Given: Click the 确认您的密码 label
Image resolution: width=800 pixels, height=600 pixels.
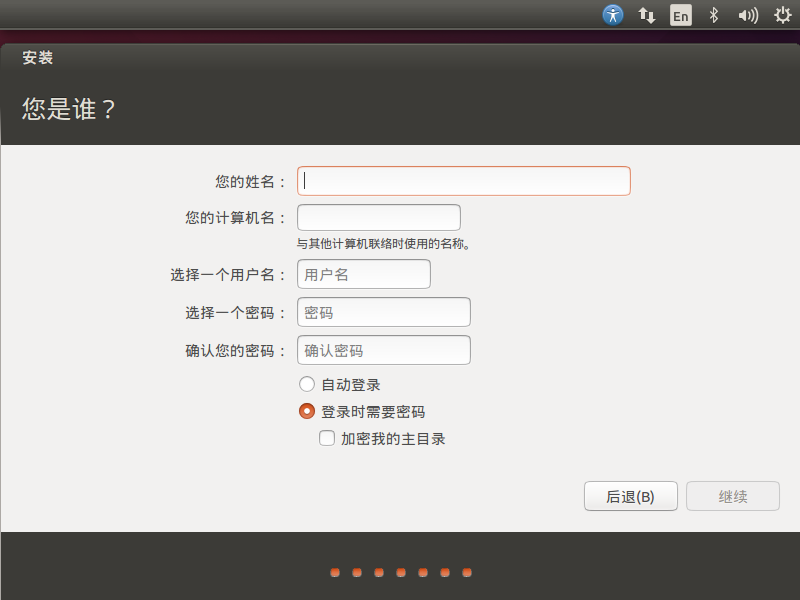Looking at the screenshot, I should [236, 351].
